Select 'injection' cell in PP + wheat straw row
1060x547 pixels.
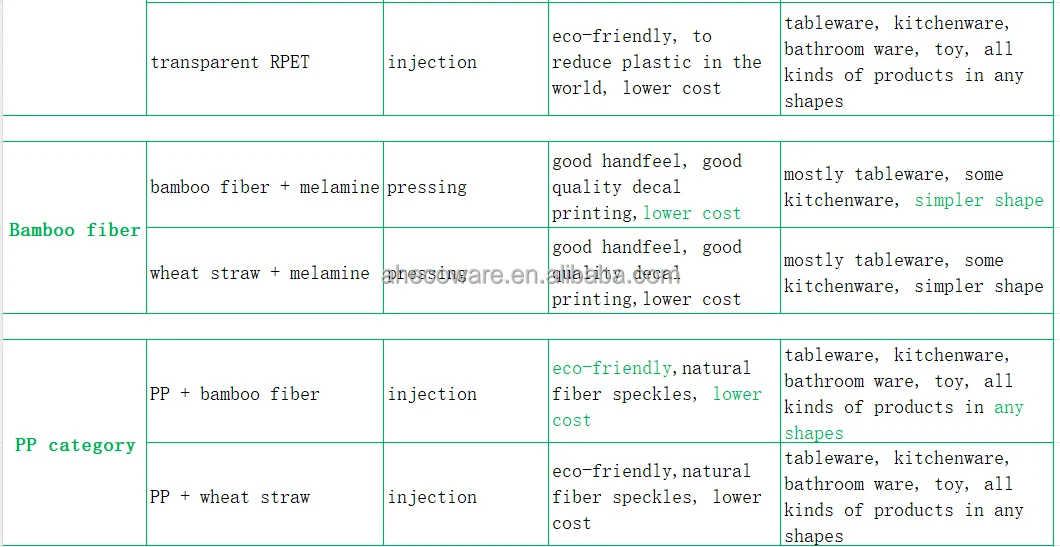click(x=466, y=494)
